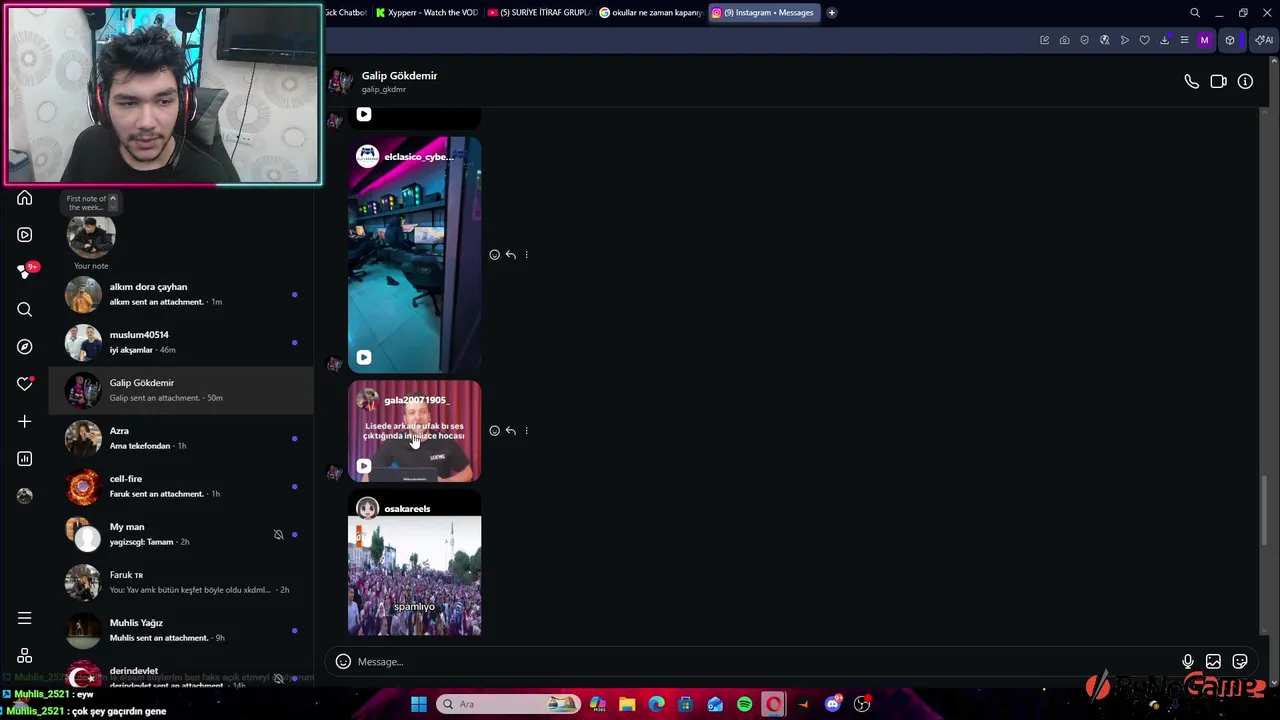Screen dimensions: 1280x720
Task: Select the Galip Gökdemir conversation
Action: 181,390
